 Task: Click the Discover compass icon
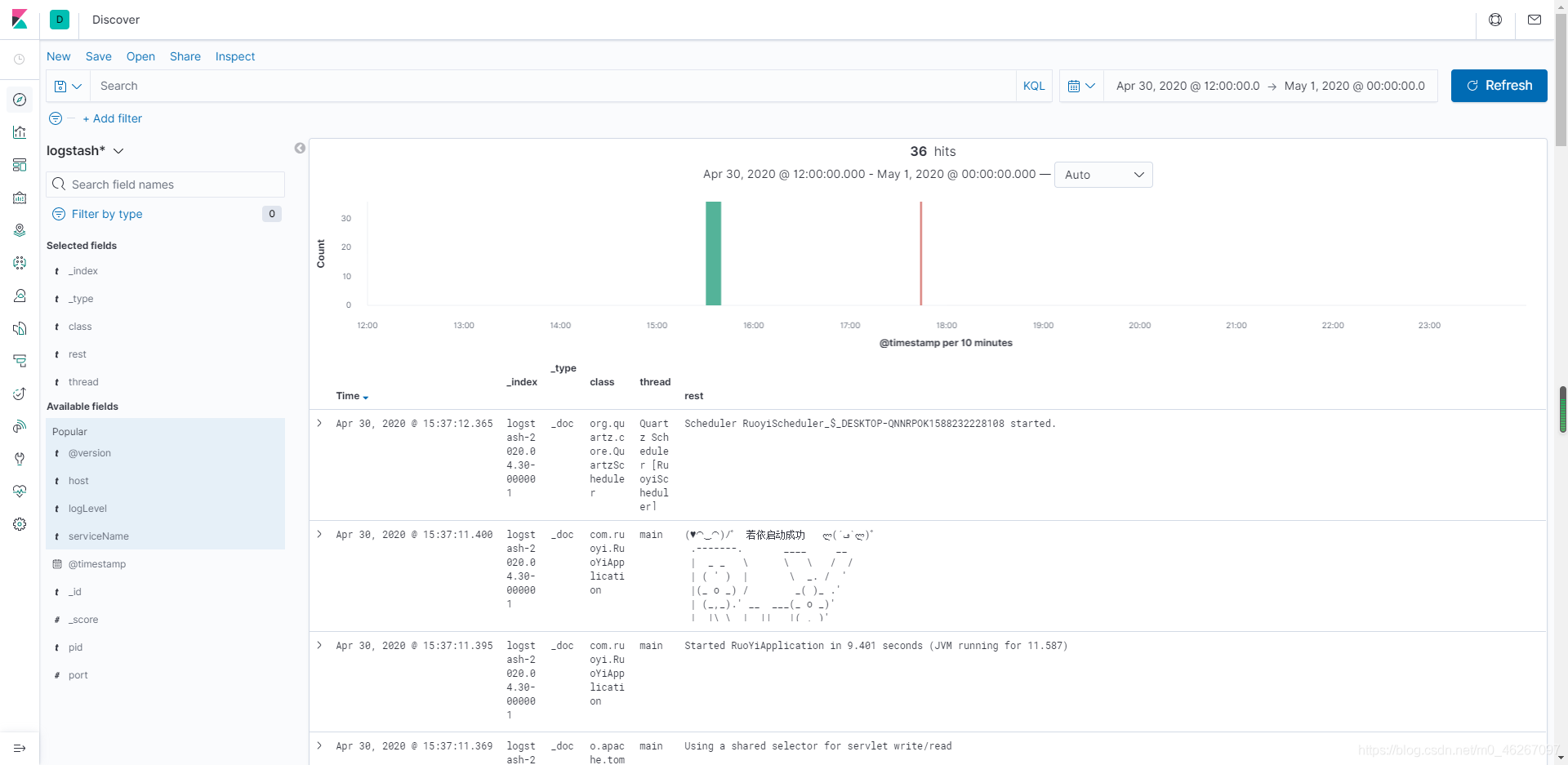coord(20,100)
